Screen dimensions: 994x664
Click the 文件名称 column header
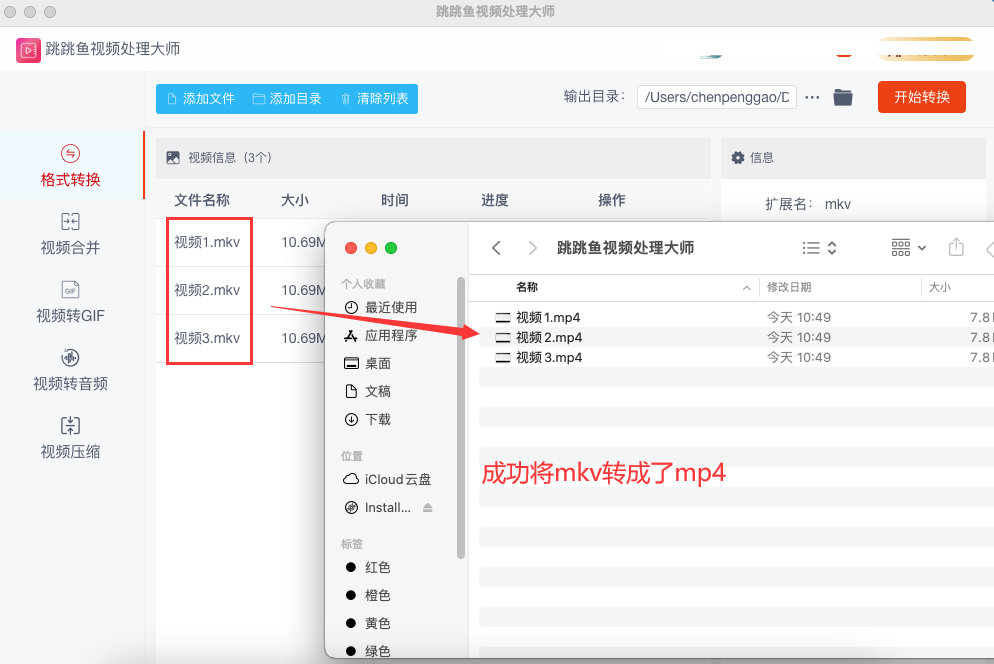(x=202, y=200)
